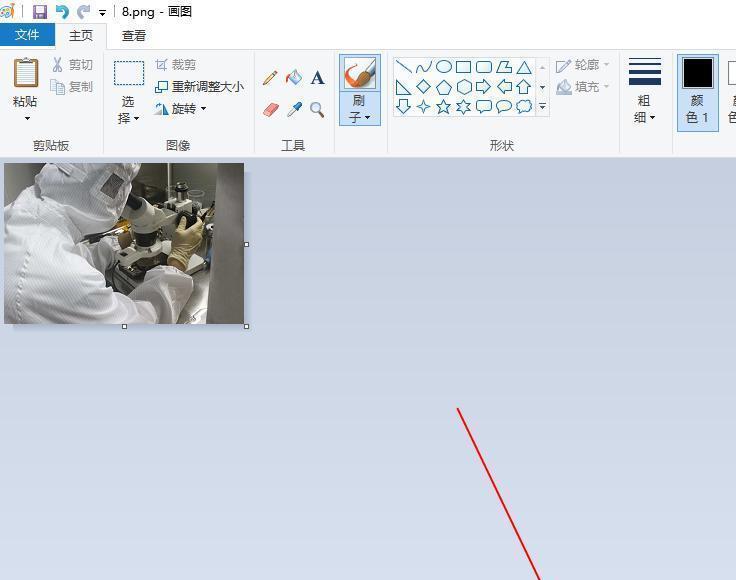Click the 粘贴 paste clipboard icon

tap(26, 73)
